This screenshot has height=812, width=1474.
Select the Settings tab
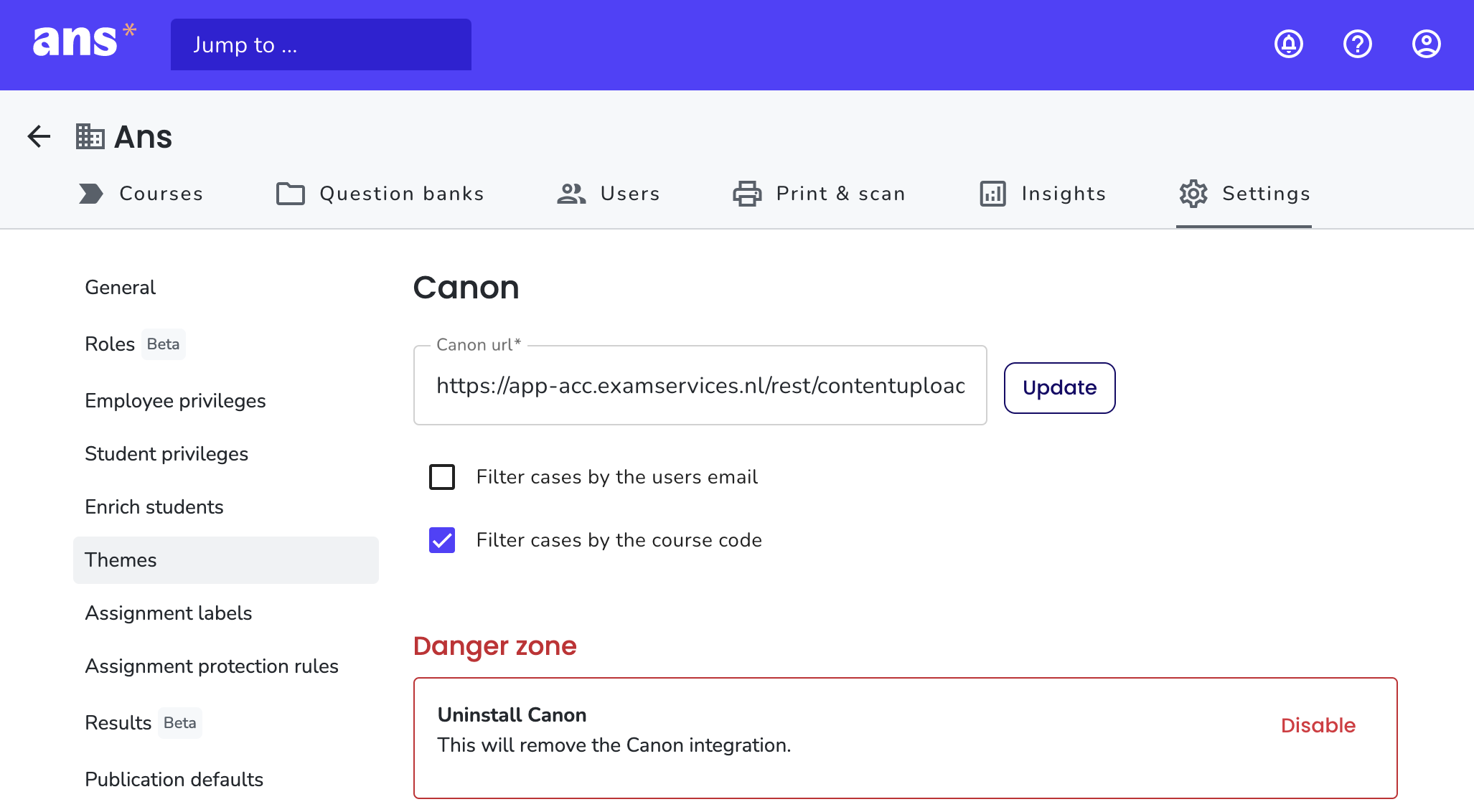[1244, 194]
